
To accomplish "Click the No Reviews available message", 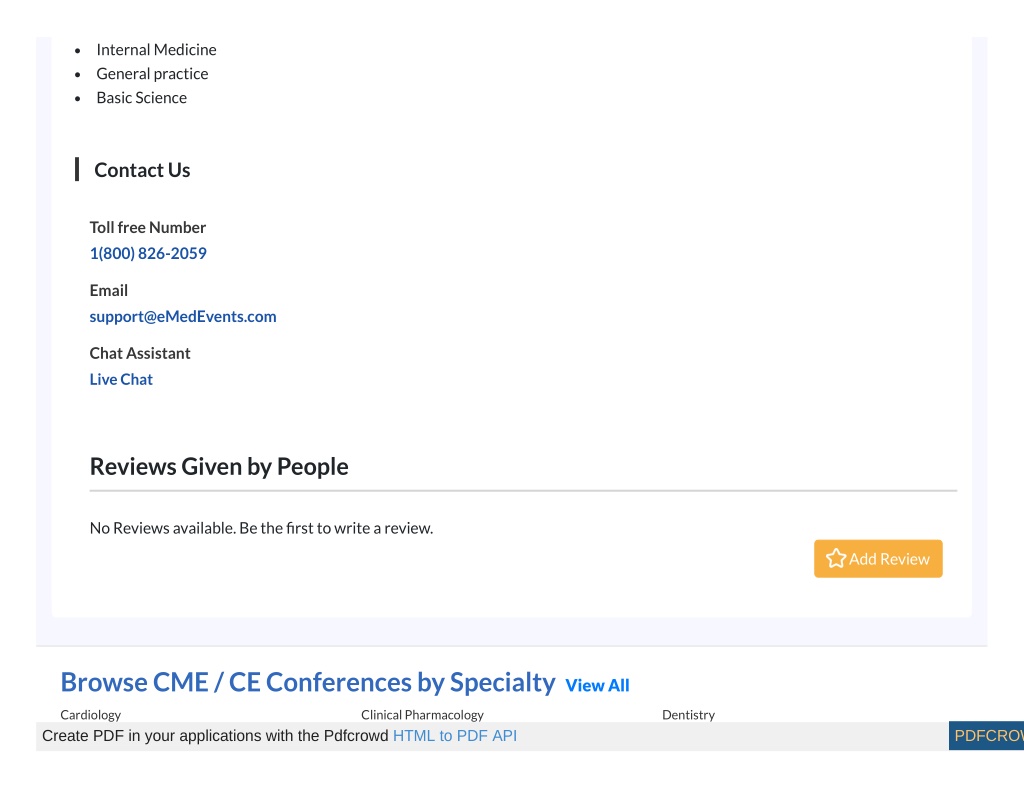I will pyautogui.click(x=261, y=528).
